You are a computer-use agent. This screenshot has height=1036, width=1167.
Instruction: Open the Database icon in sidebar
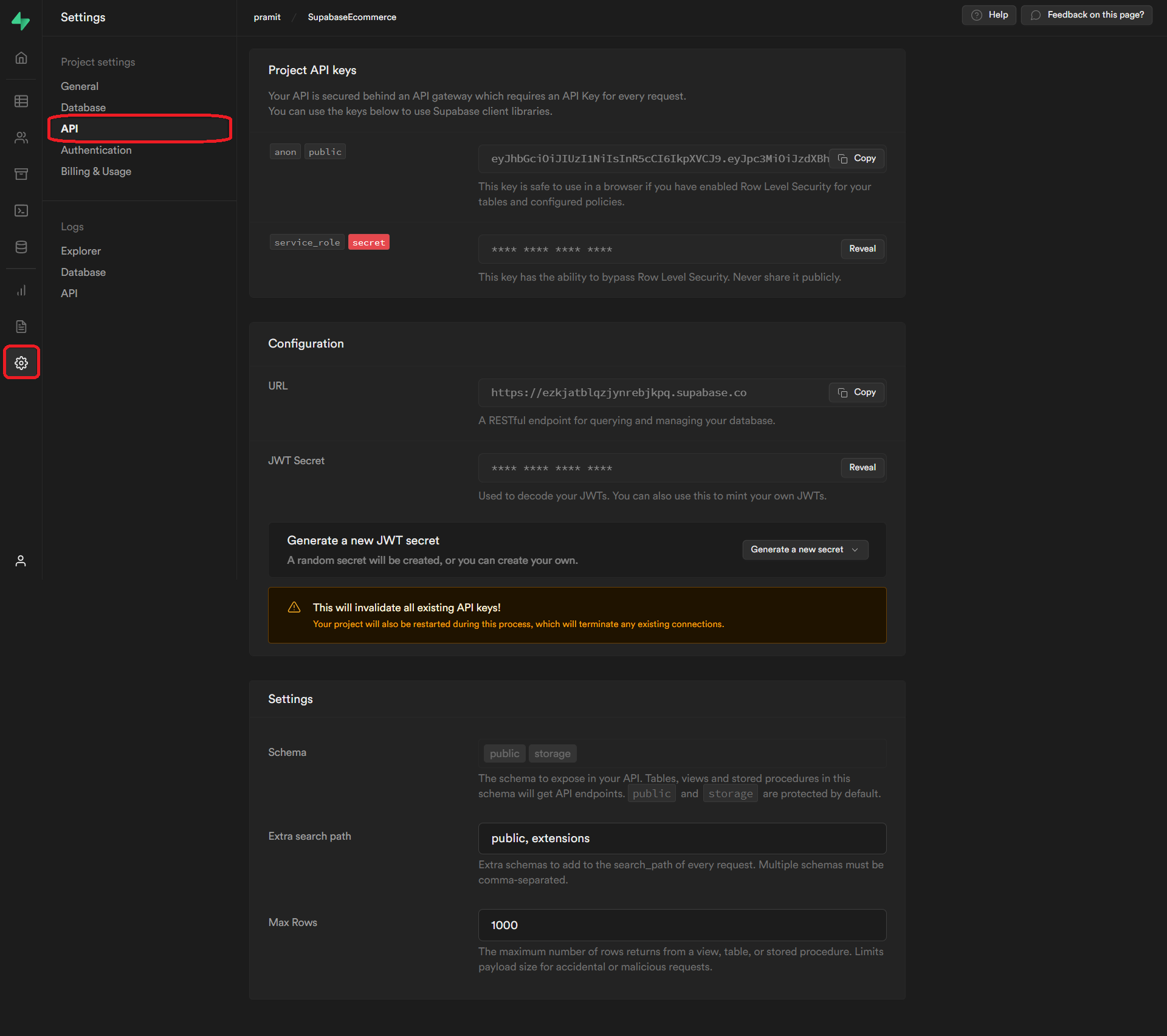click(x=21, y=247)
